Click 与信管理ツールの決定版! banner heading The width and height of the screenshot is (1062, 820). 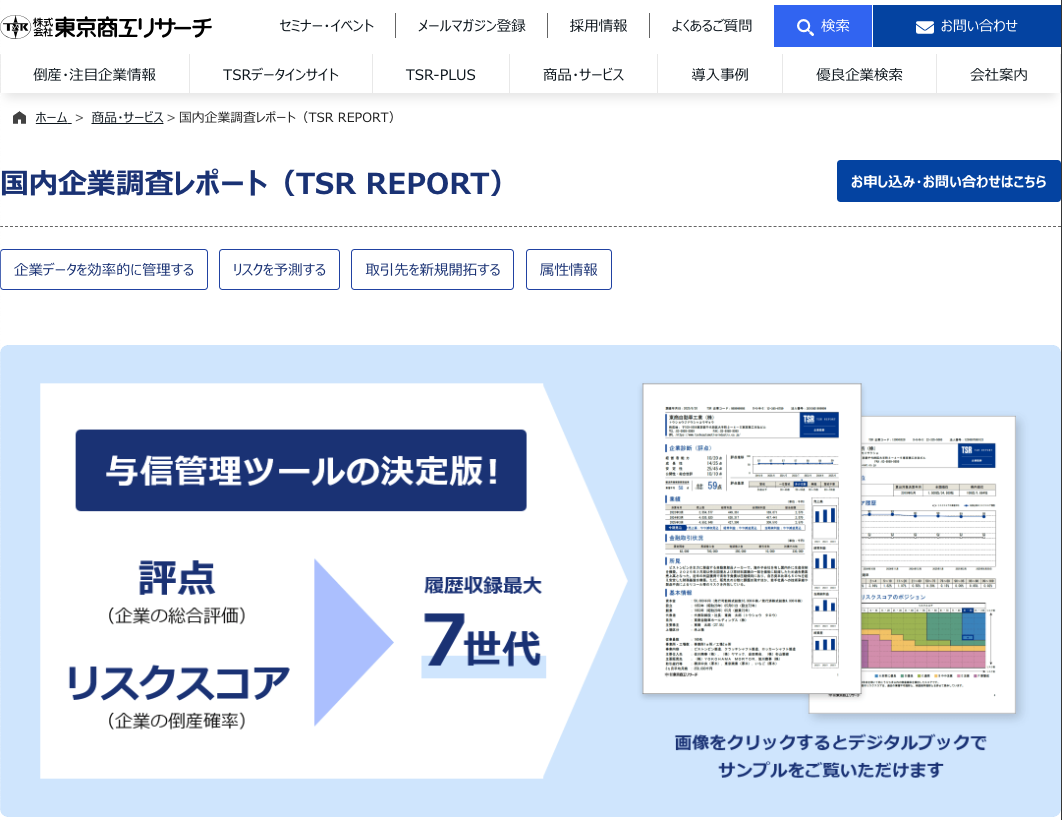(x=301, y=471)
